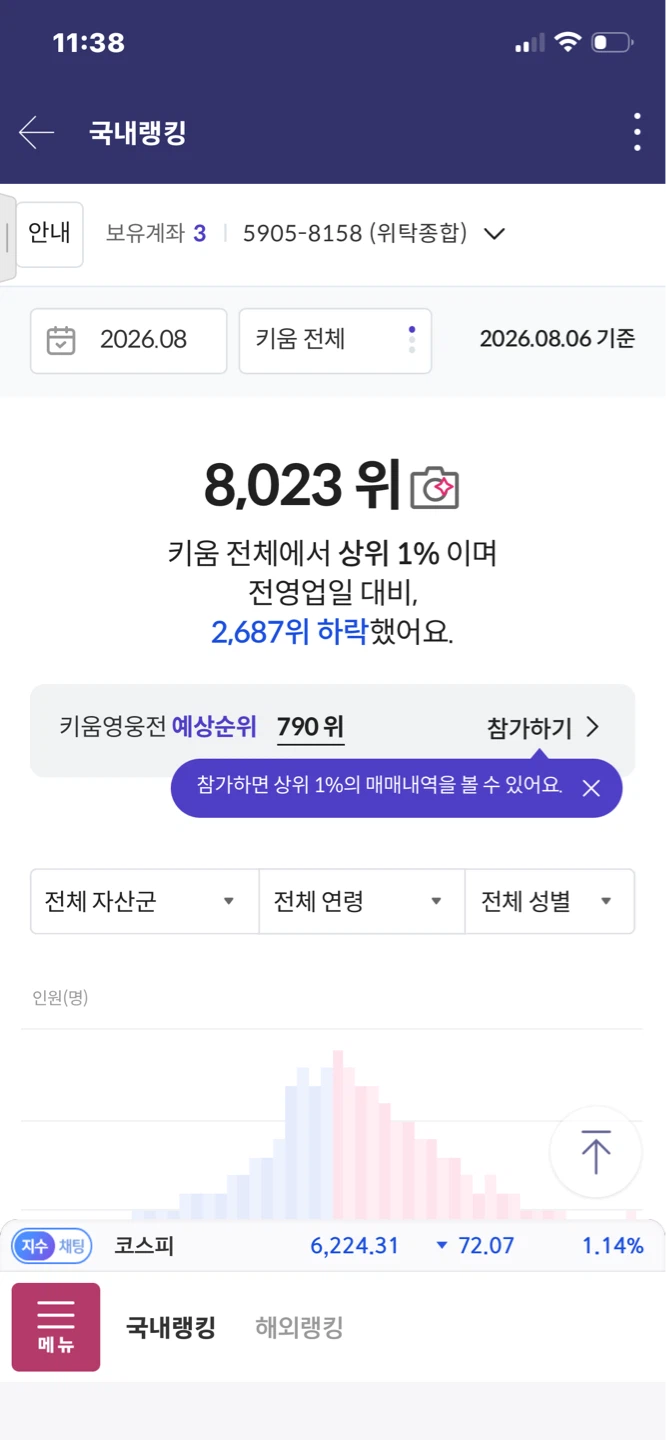Screen dimensions: 666x1440
Task: Open the hamburger 메뉴 button
Action: pos(56,1327)
